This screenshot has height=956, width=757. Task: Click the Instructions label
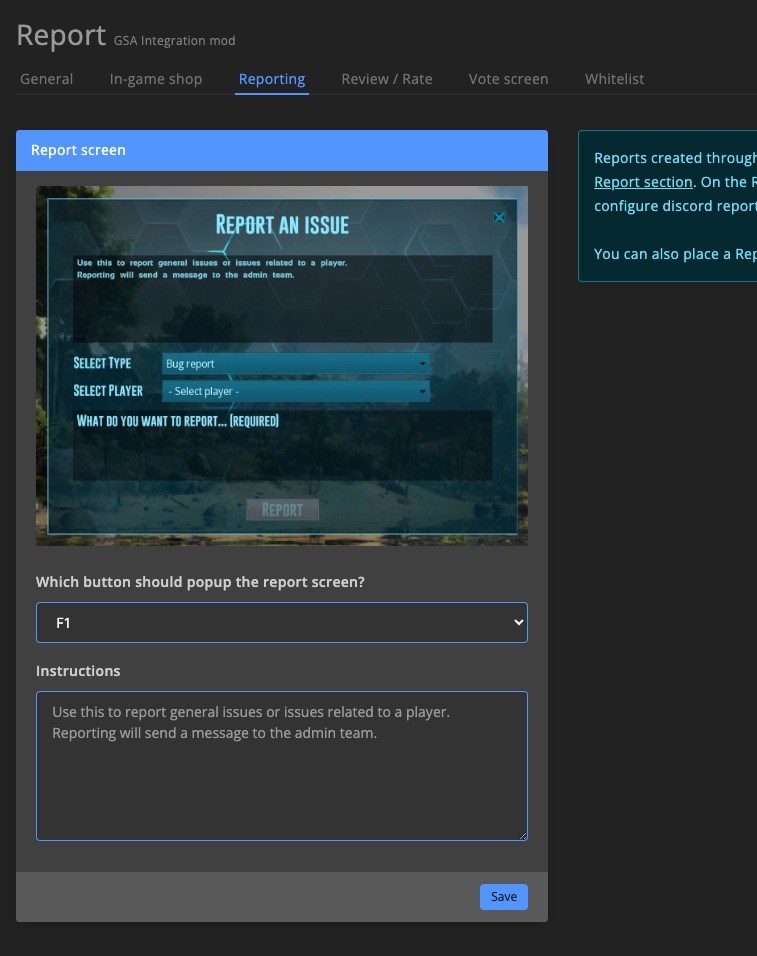click(78, 671)
